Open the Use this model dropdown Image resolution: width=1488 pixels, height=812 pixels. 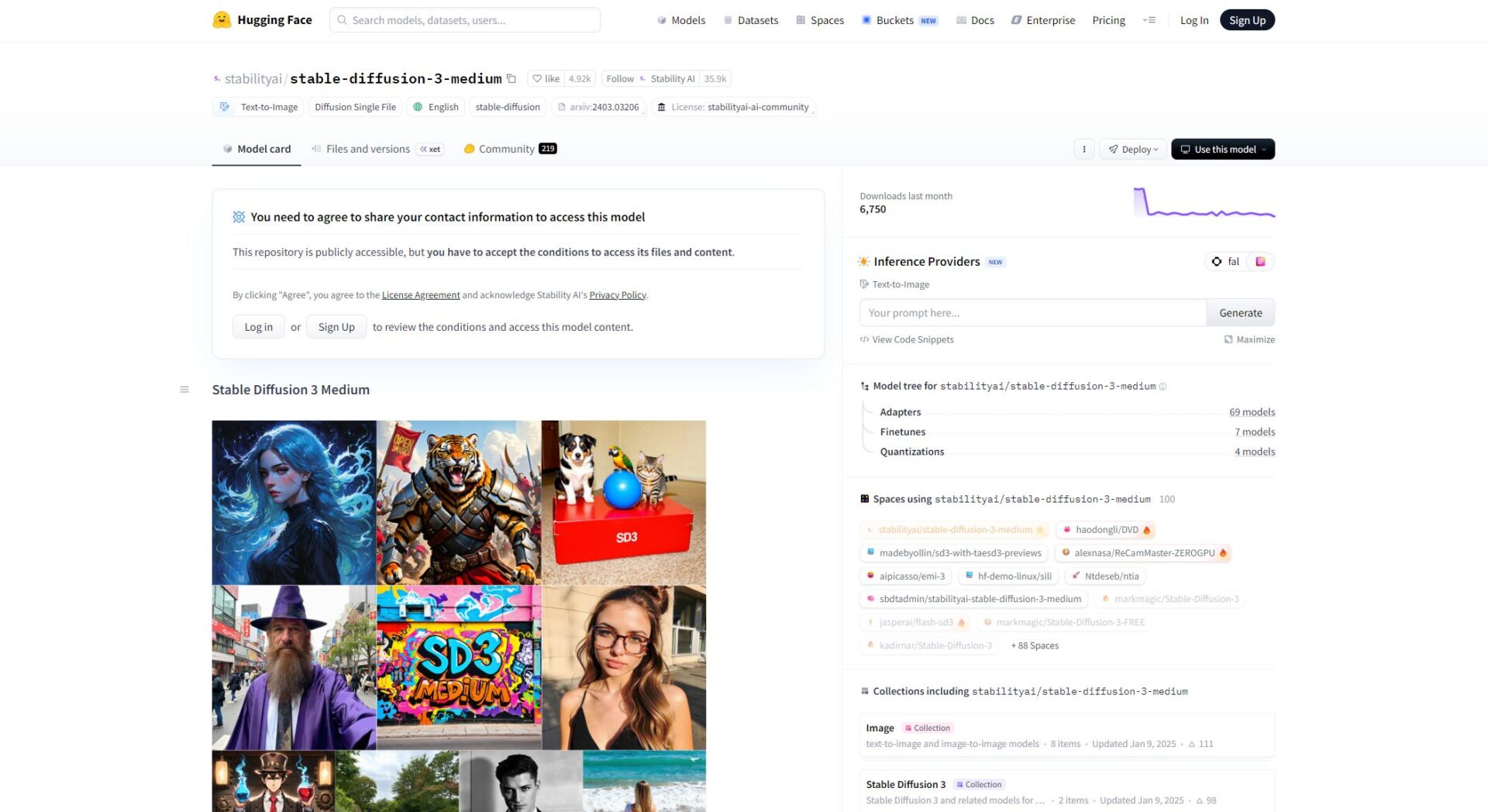1222,149
